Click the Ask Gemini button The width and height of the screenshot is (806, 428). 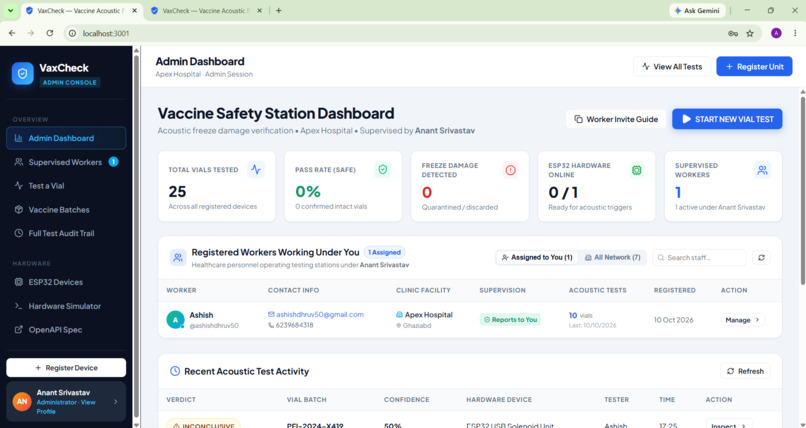(x=697, y=10)
